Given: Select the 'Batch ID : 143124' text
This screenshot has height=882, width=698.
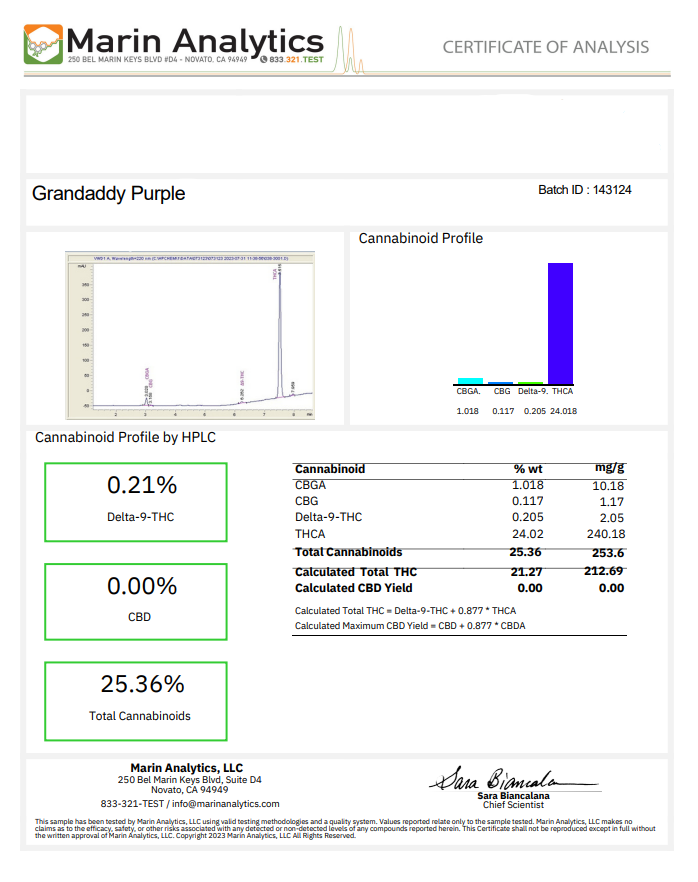Looking at the screenshot, I should coord(584,190).
